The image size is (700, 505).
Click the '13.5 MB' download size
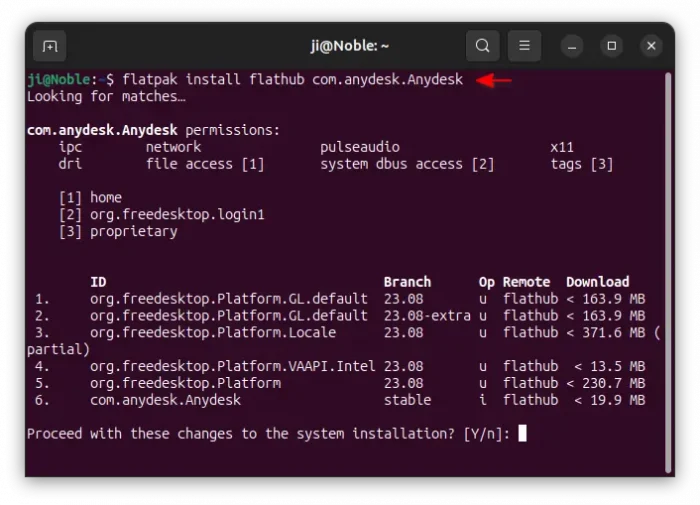click(617, 366)
